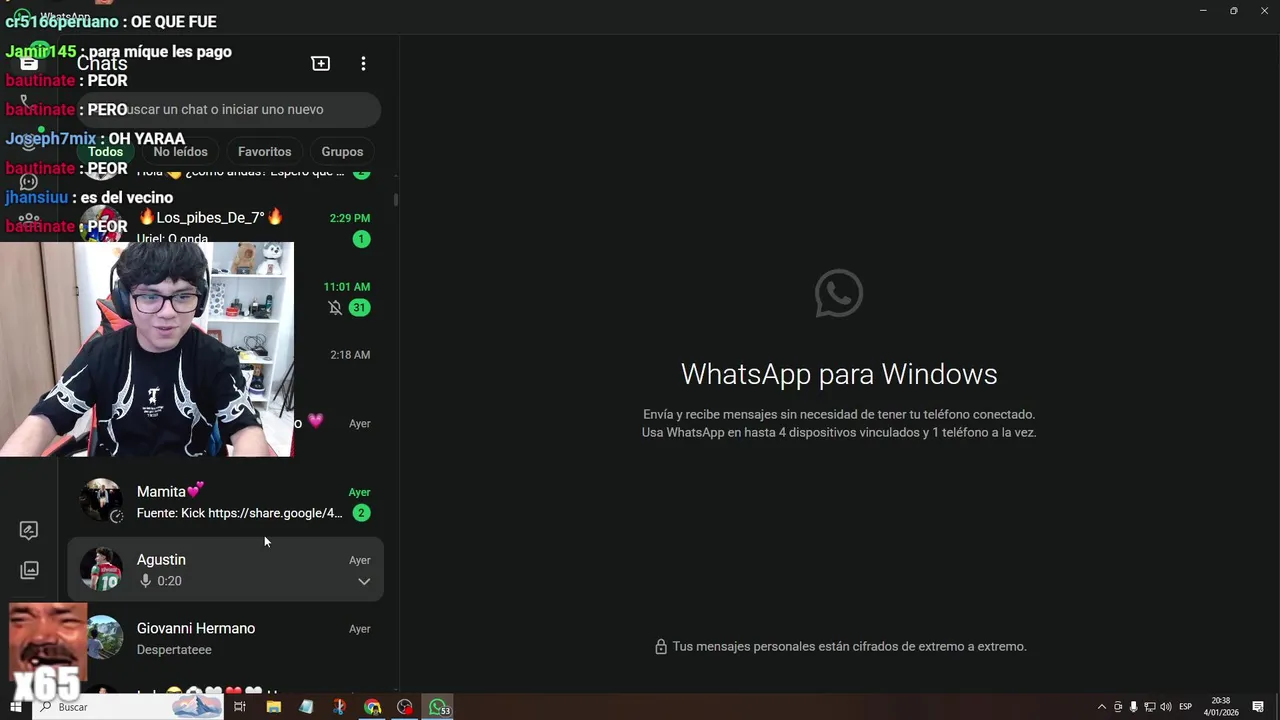Open File Explorer from taskbar
1280x720 pixels.
tap(273, 707)
